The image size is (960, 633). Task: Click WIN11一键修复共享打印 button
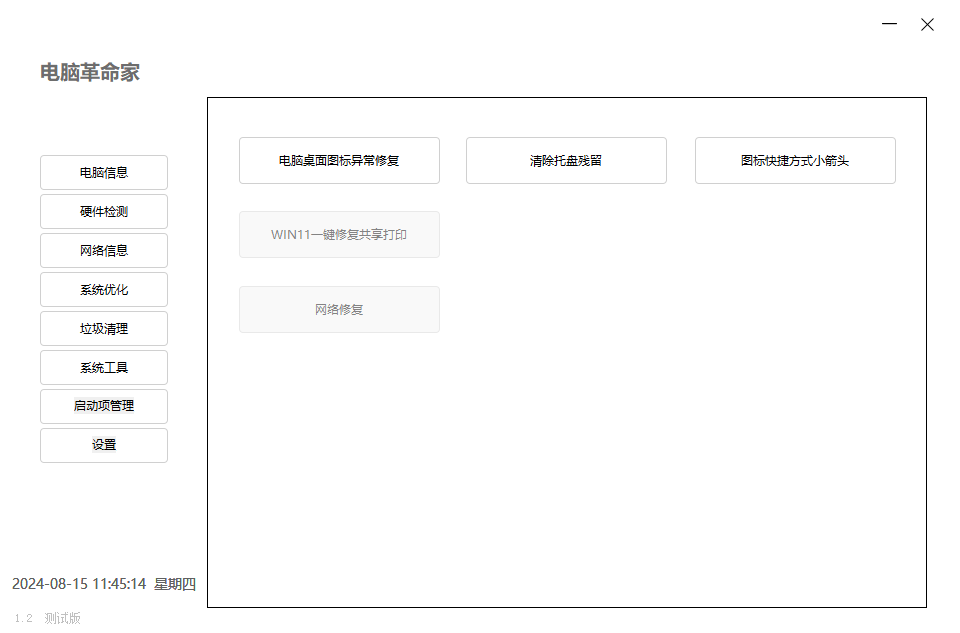pos(339,234)
